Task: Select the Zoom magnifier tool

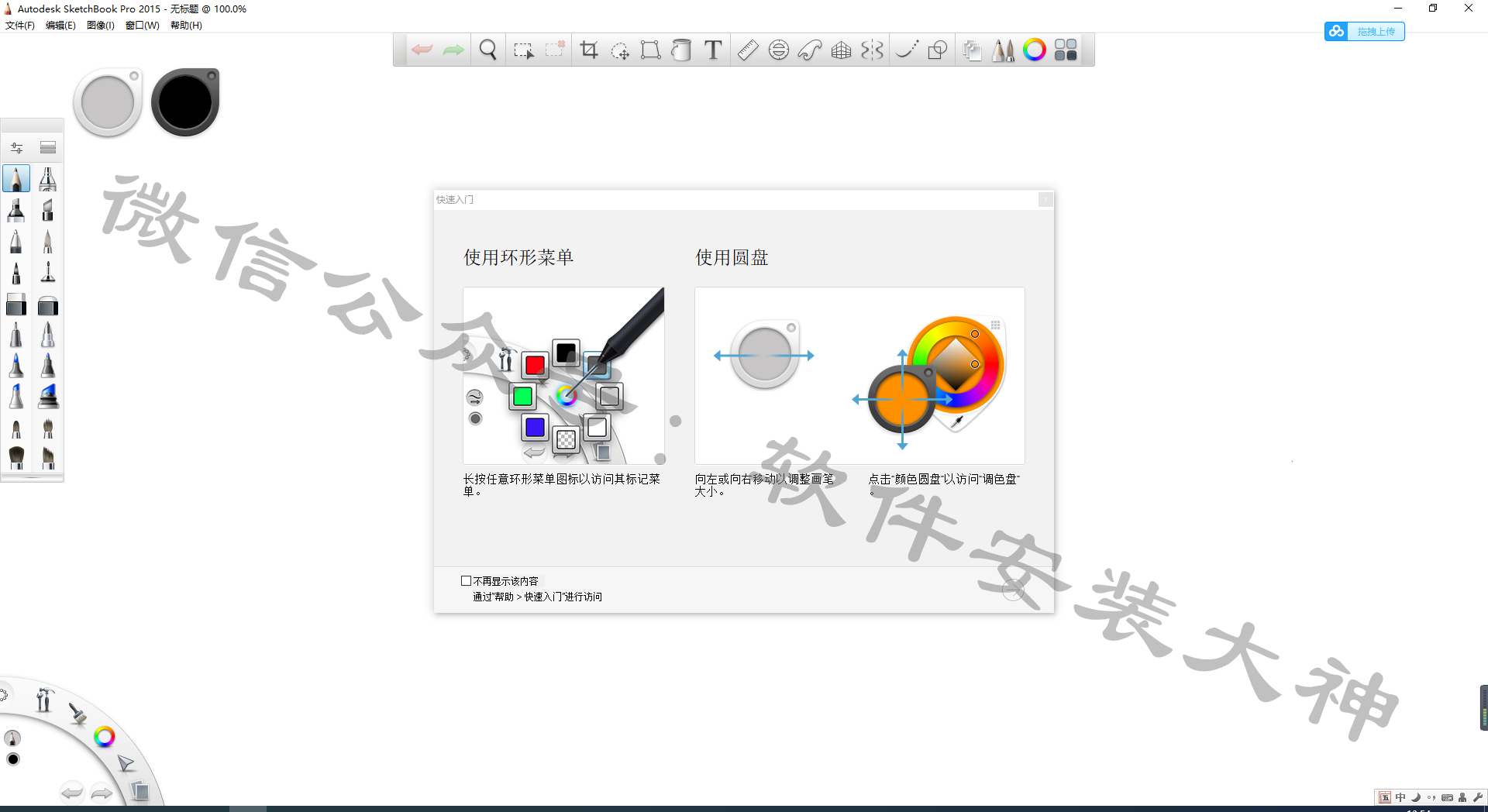Action: pos(488,50)
